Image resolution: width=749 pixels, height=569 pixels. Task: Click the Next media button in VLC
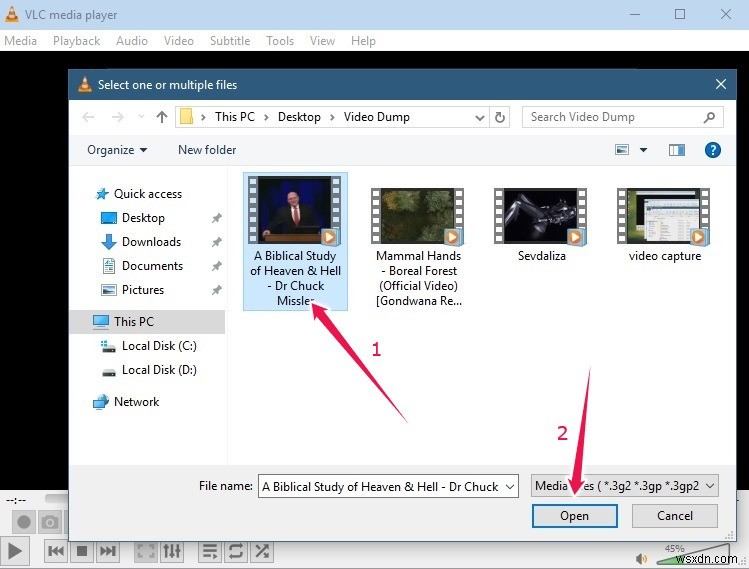pyautogui.click(x=107, y=551)
